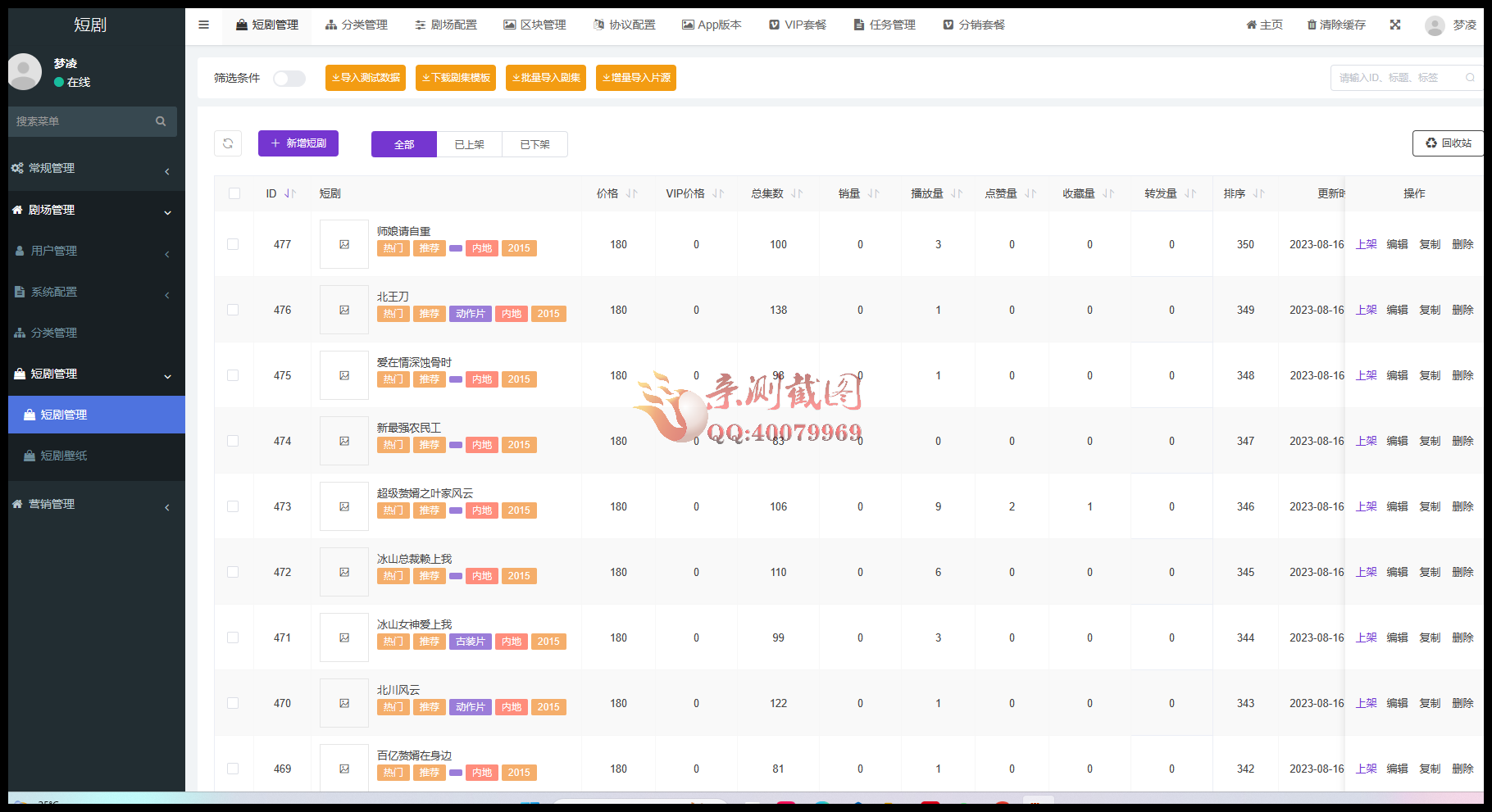
Task: Click 清除缓存 in the top bar
Action: 1336,25
